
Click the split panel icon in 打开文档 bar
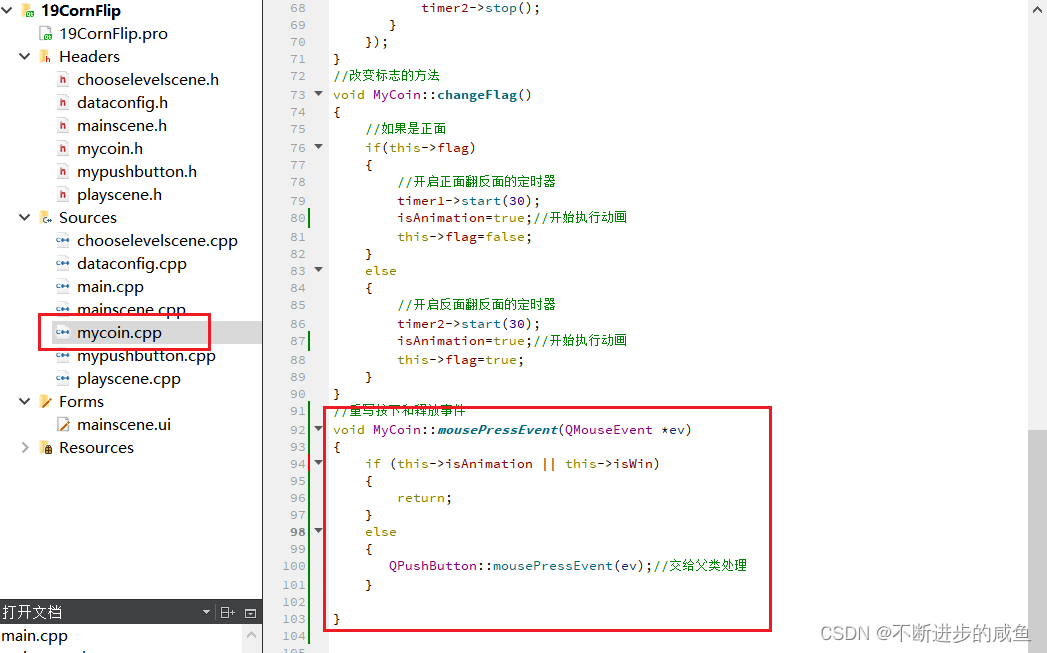point(227,612)
